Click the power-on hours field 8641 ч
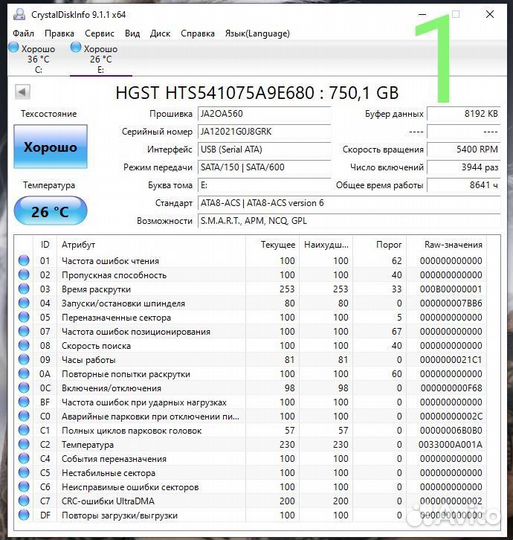Image resolution: width=513 pixels, height=540 pixels. [x=463, y=185]
